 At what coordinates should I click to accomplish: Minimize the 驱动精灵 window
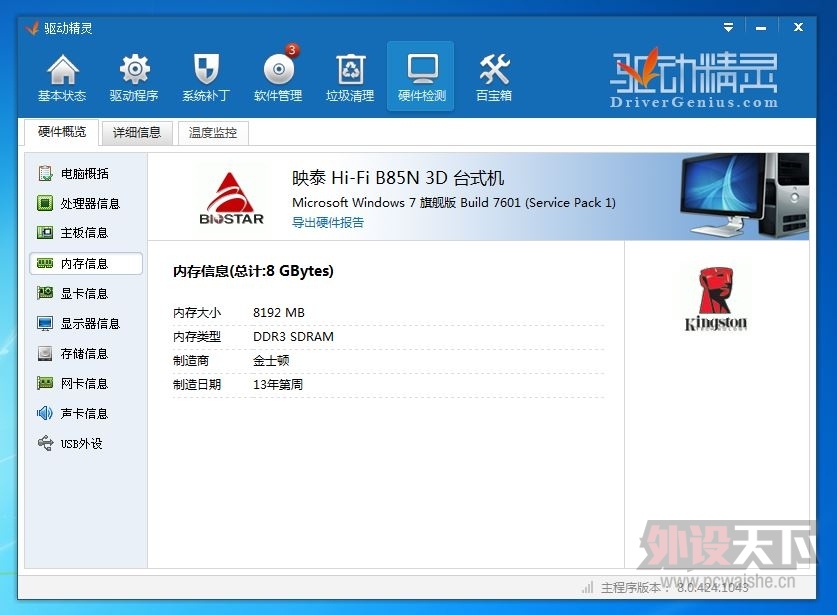[x=761, y=27]
